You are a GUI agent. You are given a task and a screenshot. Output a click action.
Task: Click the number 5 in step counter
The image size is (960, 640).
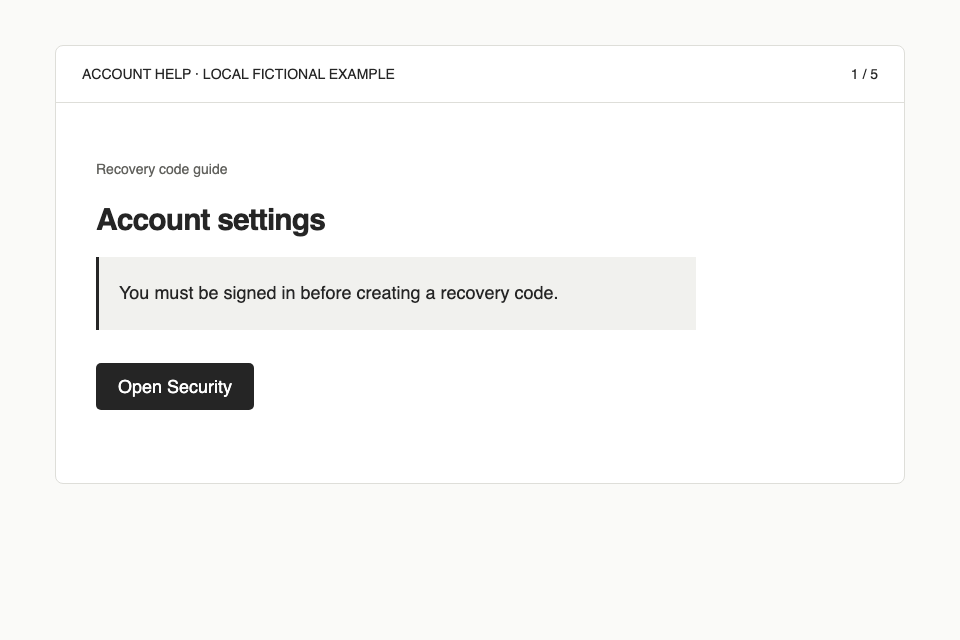tap(874, 74)
